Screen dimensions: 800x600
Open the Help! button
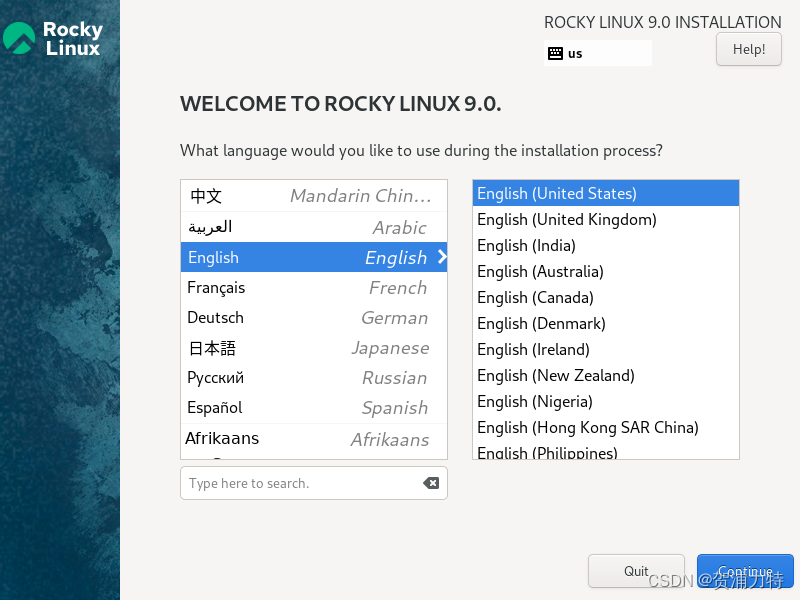748,49
